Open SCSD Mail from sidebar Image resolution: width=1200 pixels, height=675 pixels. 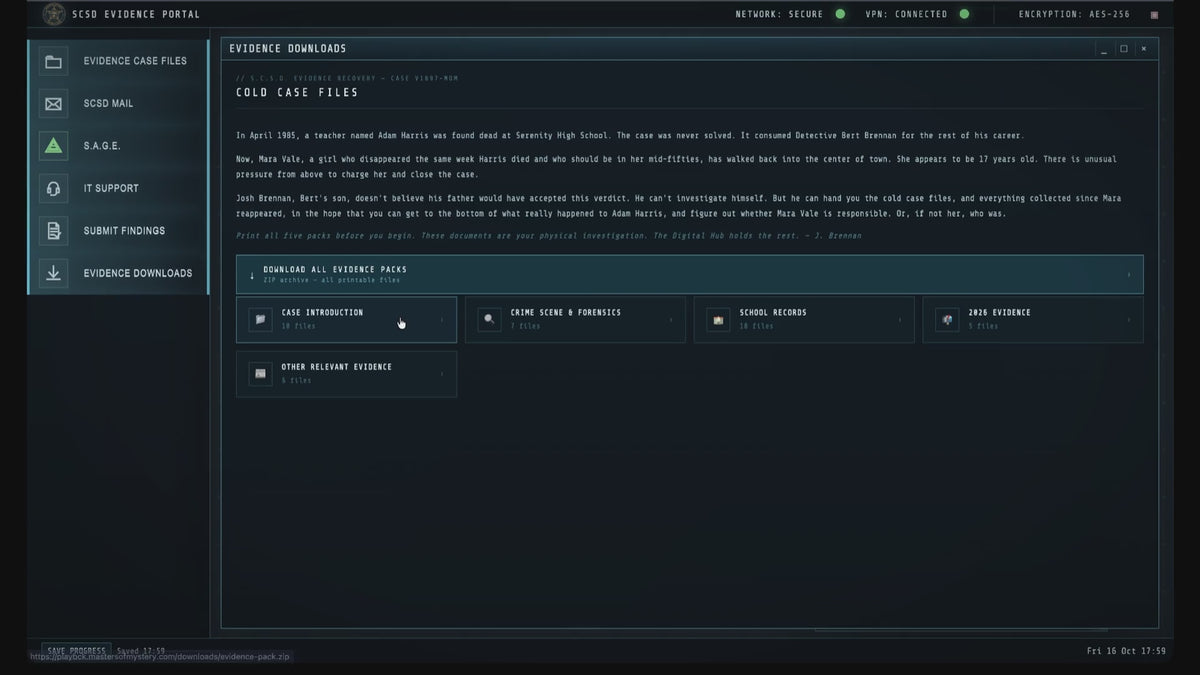tap(118, 103)
